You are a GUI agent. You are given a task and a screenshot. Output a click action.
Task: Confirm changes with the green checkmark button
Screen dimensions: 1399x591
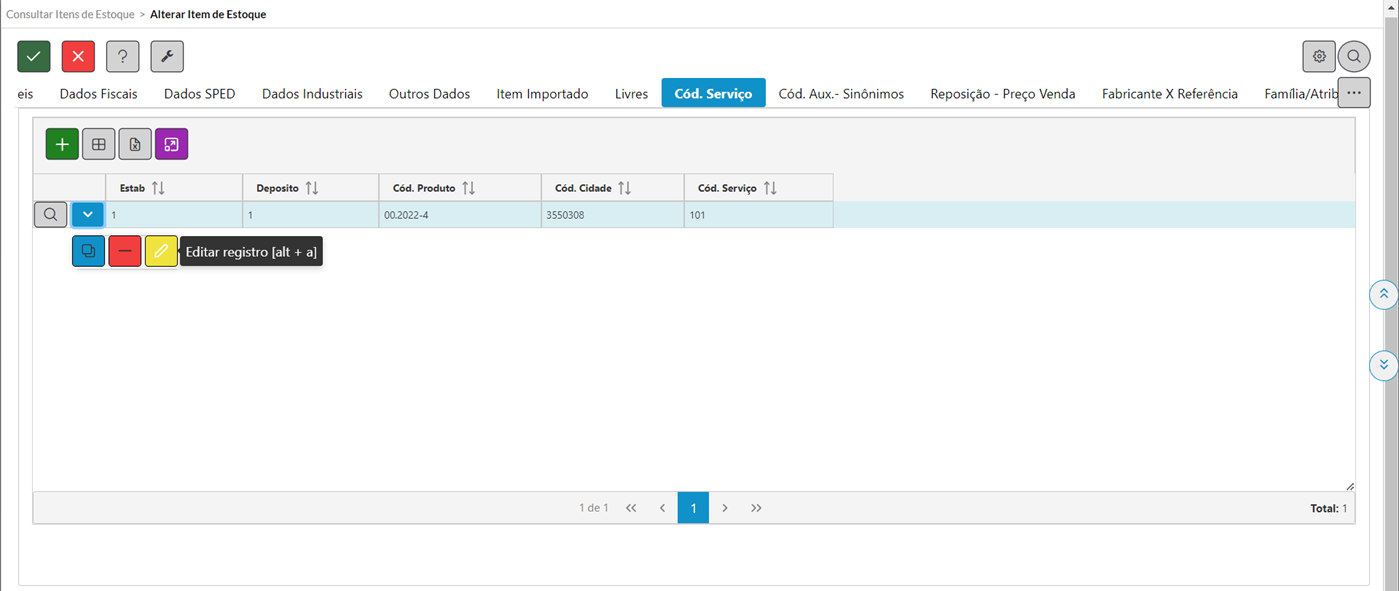point(34,56)
